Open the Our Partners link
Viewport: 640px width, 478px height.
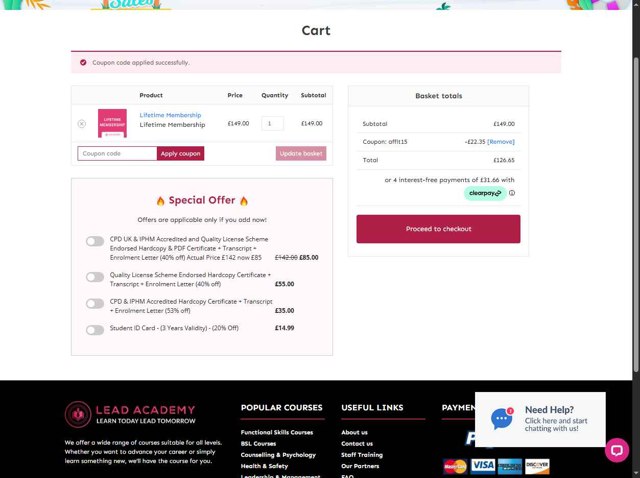pos(360,466)
